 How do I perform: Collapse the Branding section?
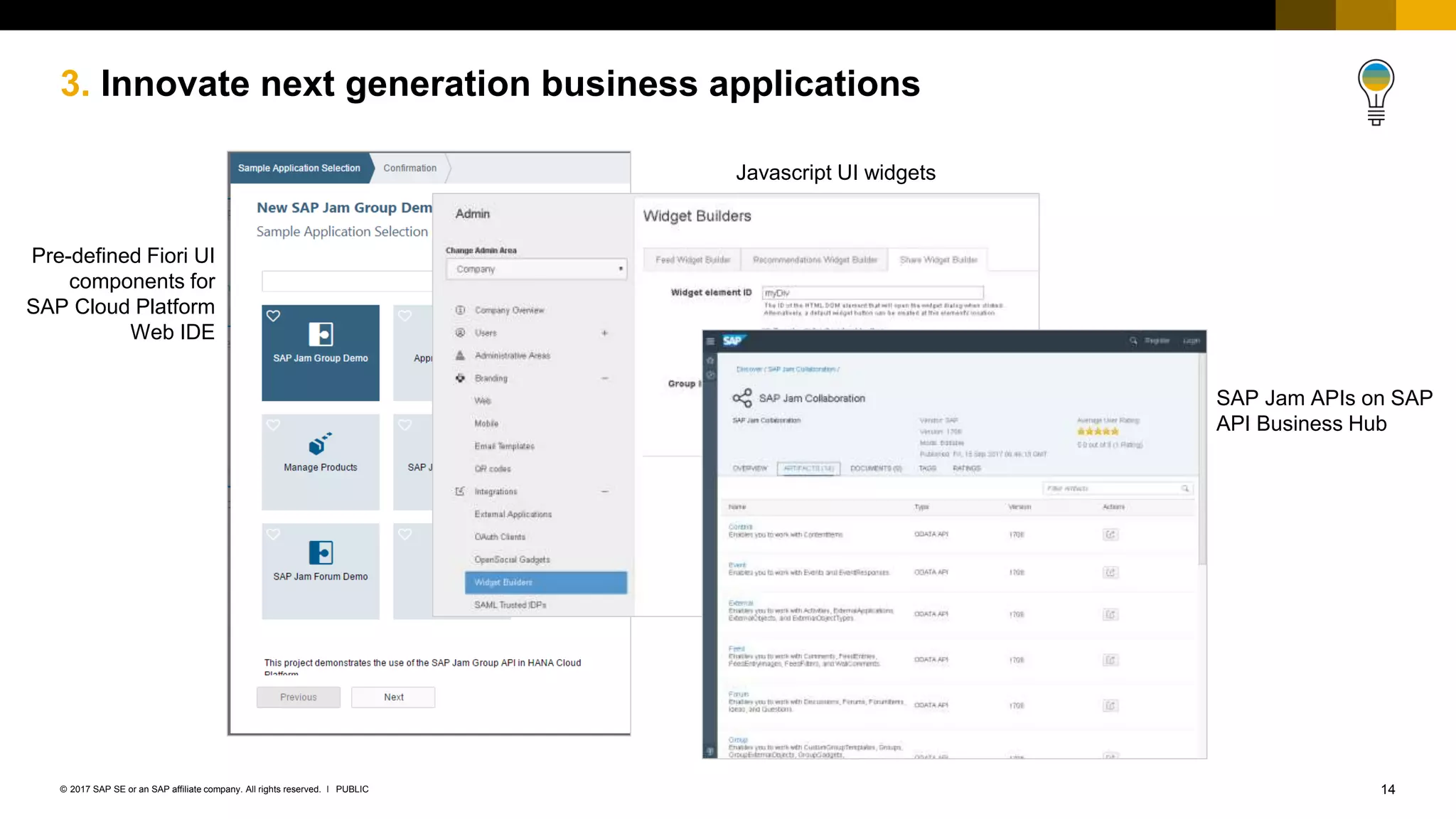click(604, 378)
